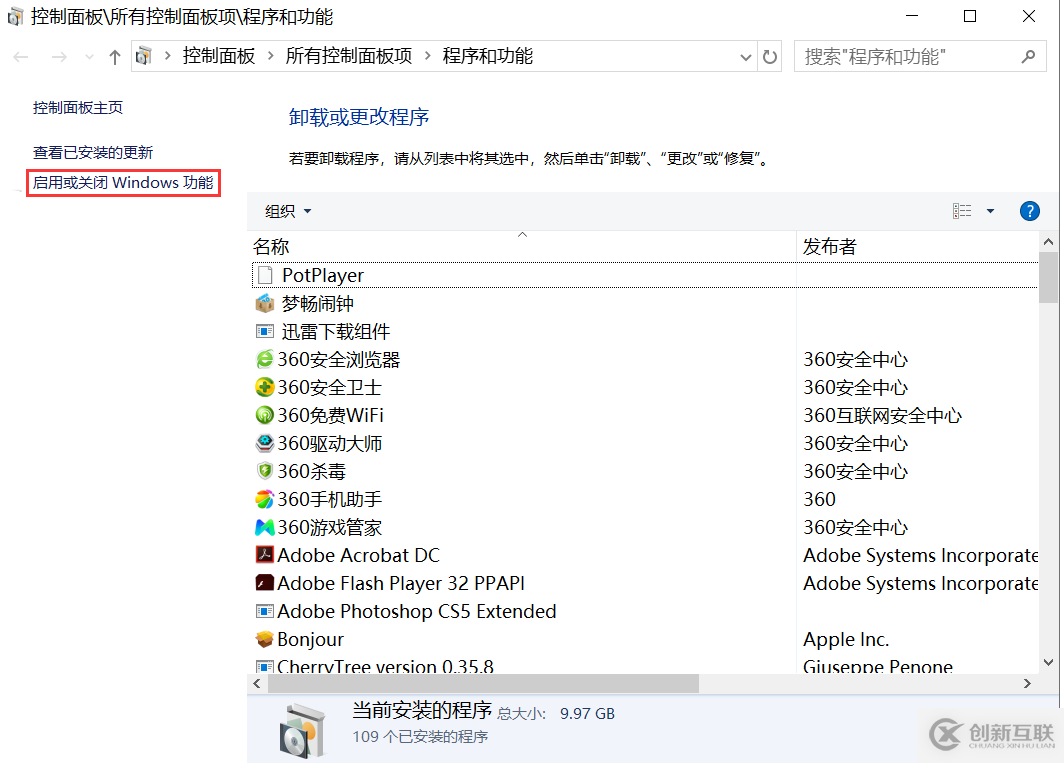
Task: Open 启用或关闭 Windows 功能 link
Action: tap(123, 183)
